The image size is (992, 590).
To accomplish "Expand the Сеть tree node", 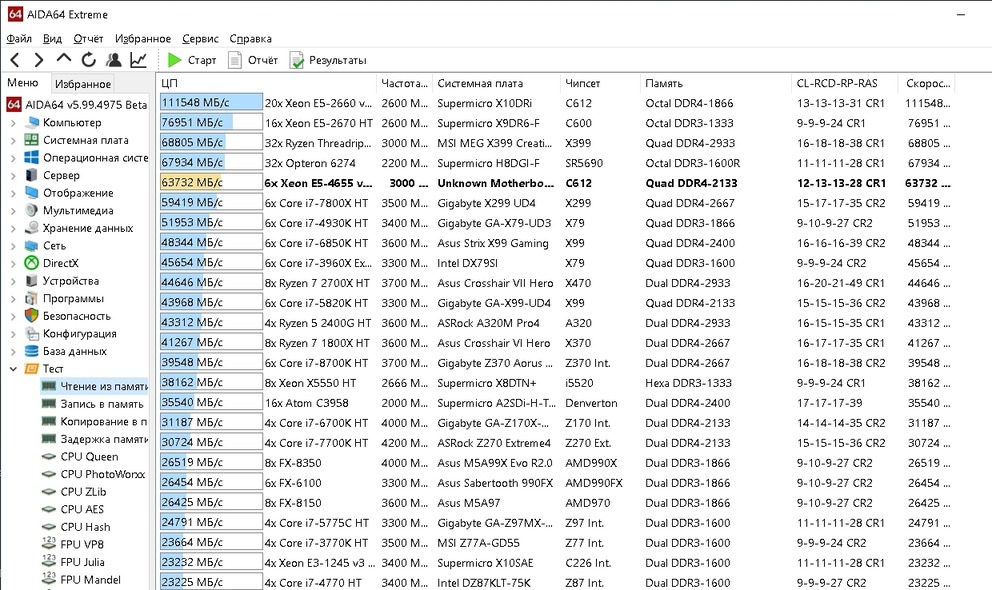I will coord(13,246).
